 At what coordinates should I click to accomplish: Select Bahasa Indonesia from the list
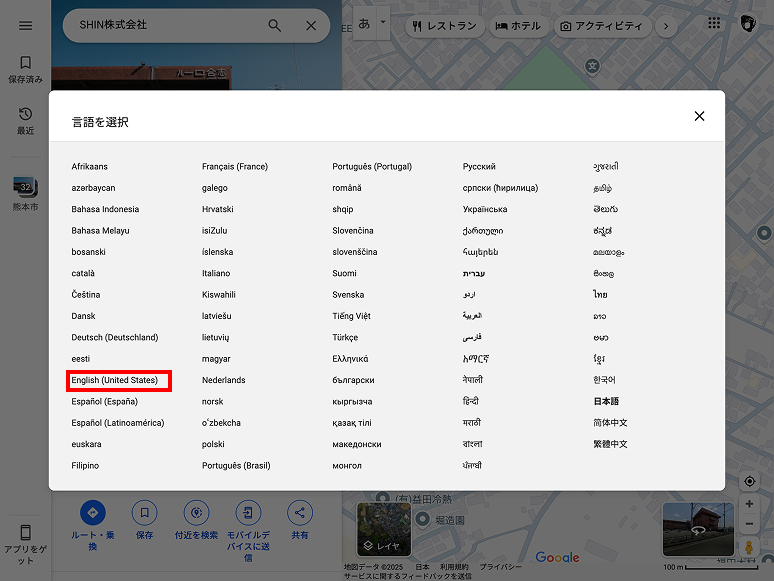105,209
